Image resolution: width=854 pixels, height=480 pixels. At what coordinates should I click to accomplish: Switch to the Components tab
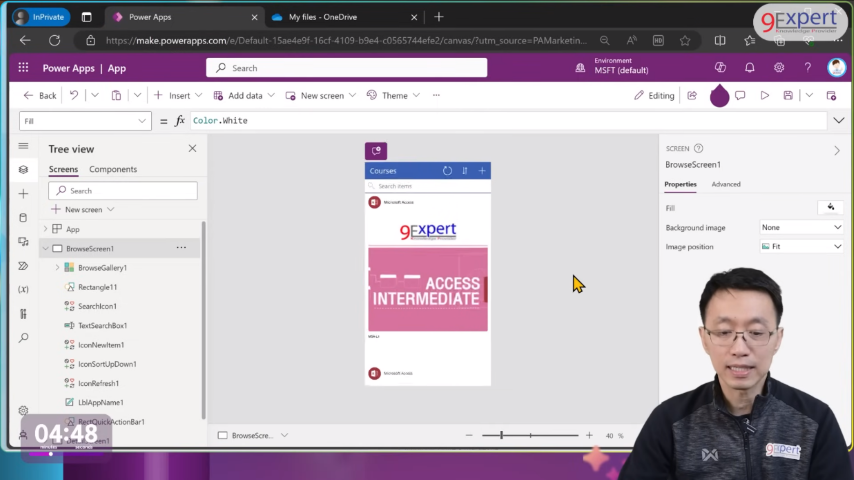tap(113, 169)
